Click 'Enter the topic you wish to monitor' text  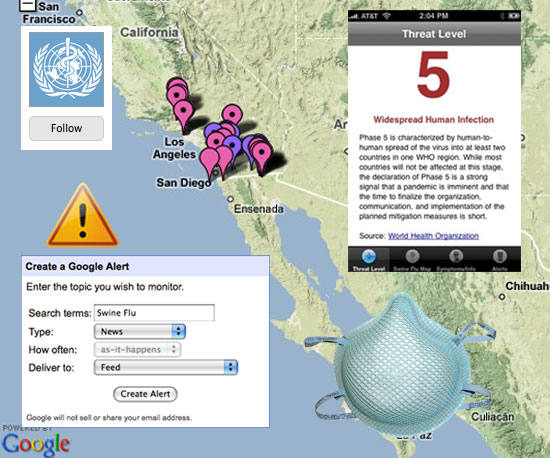[105, 287]
